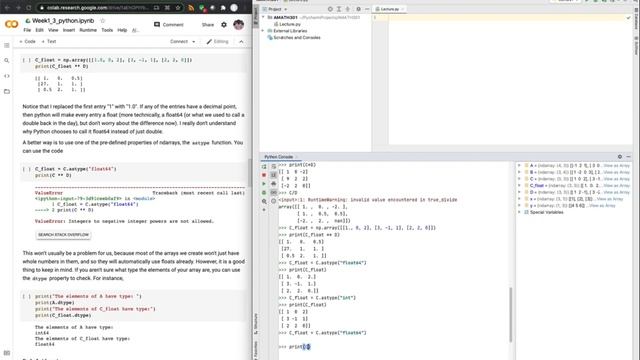Run the C_float np.array code cell

[x=27, y=60]
